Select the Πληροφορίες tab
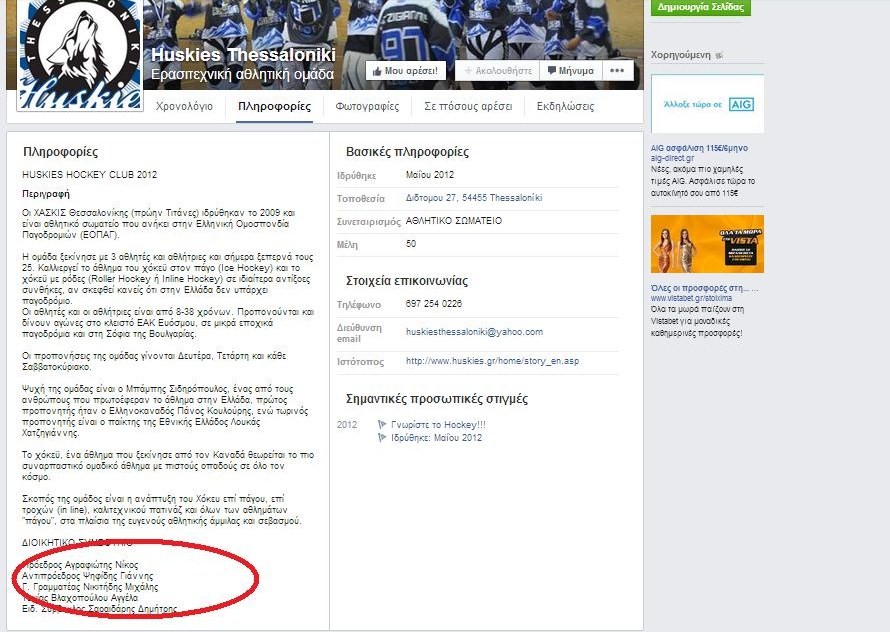 point(275,106)
